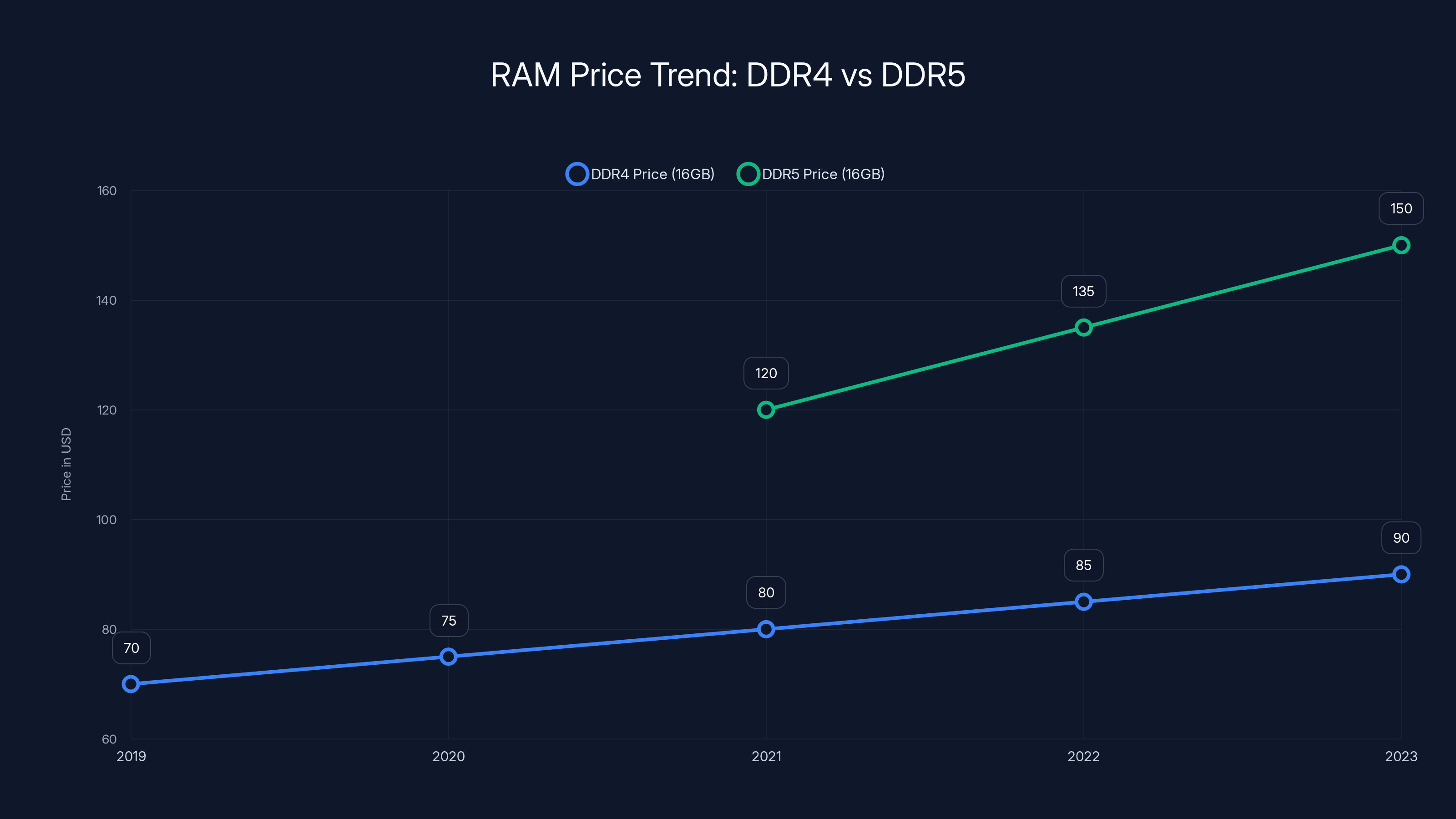Screen dimensions: 1456x819
Task: Toggle the DDR5 Price (16GB) series visibility
Action: pos(823,174)
